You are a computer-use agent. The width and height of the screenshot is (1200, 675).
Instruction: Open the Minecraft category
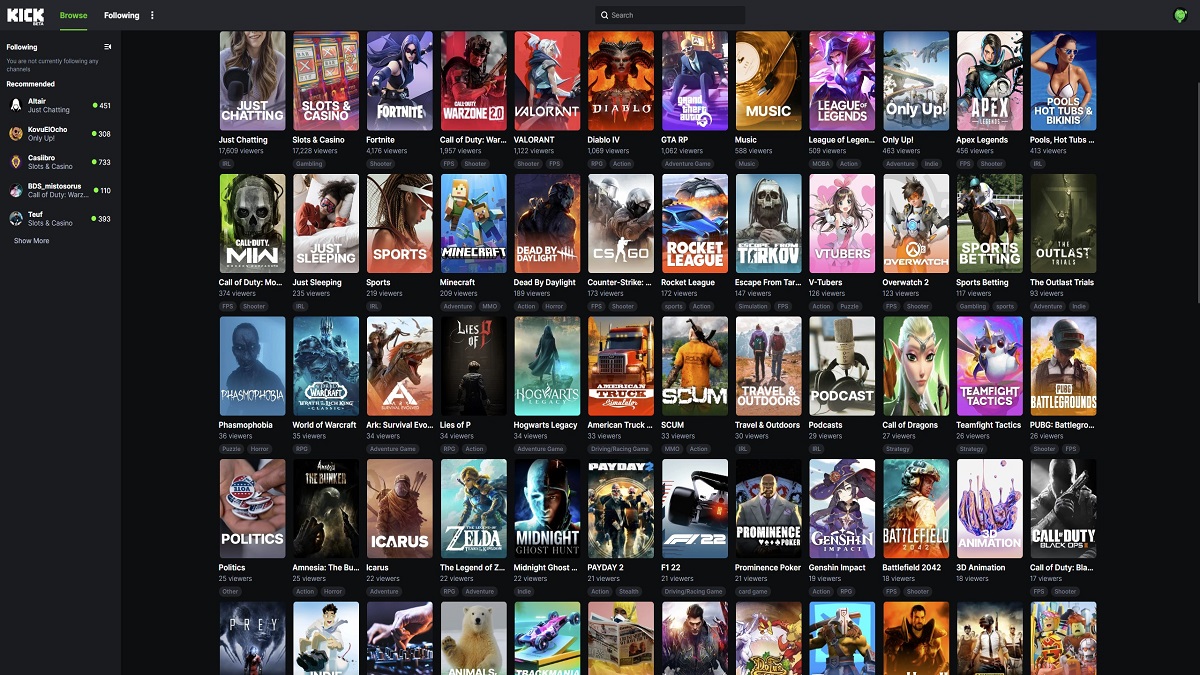(x=473, y=222)
